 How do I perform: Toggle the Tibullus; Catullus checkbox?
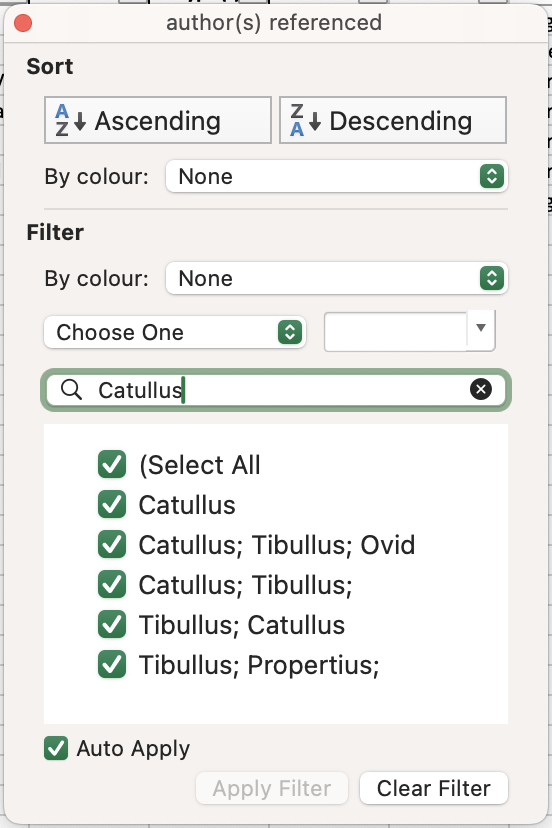[112, 625]
